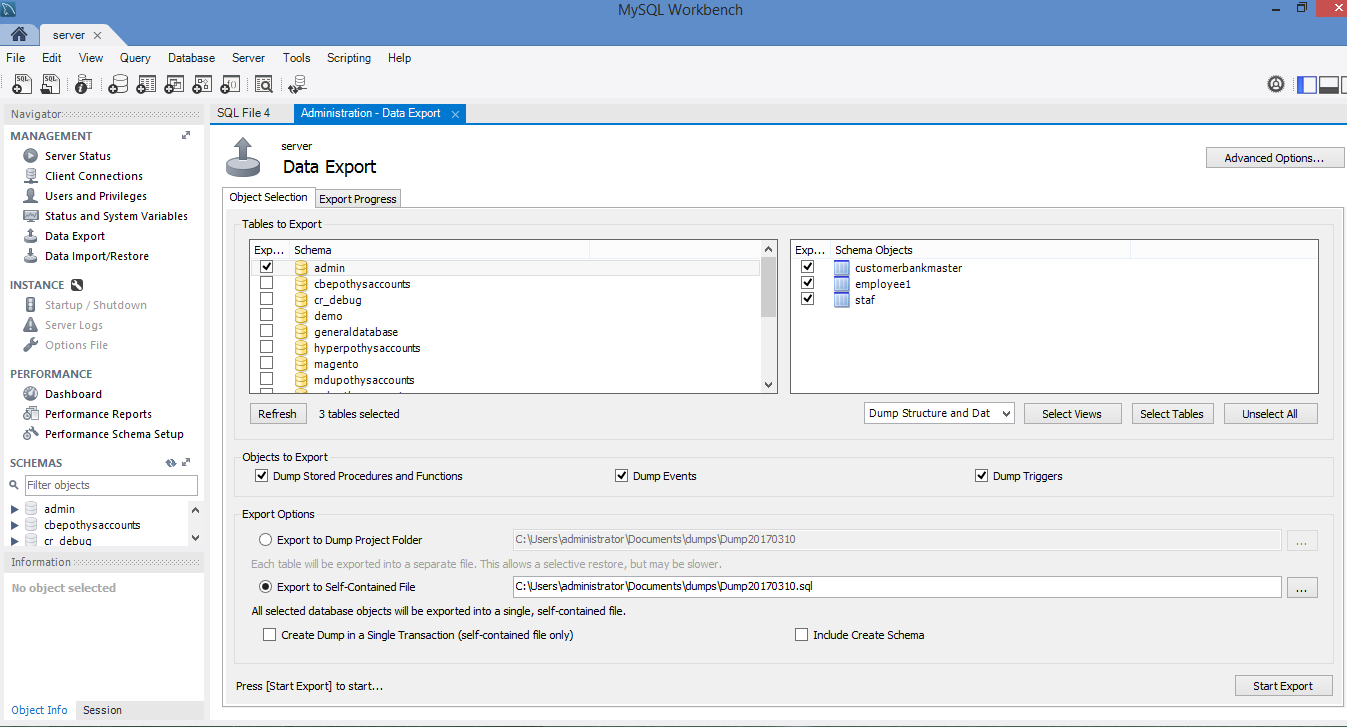Refresh the Schemas list icon
Screen dimensions: 1347x727
(x=171, y=463)
